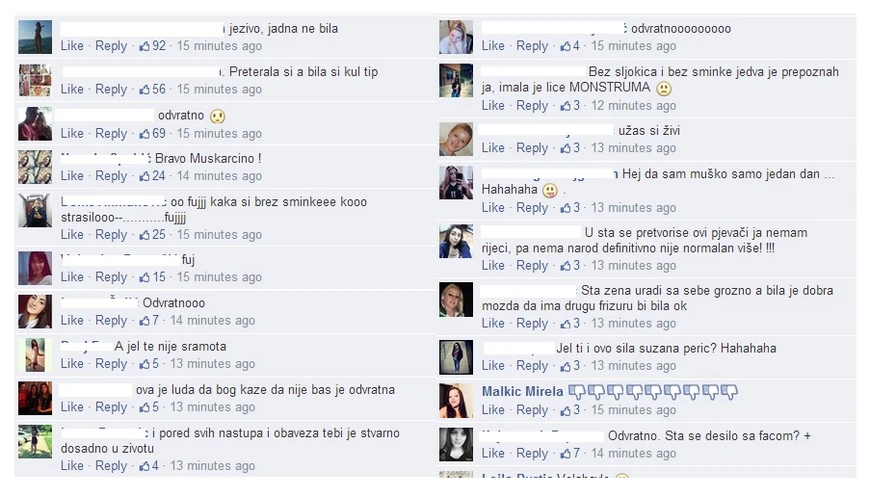
Task: Like the 'jezivo, jadna ne bila' comment
Action: point(72,46)
